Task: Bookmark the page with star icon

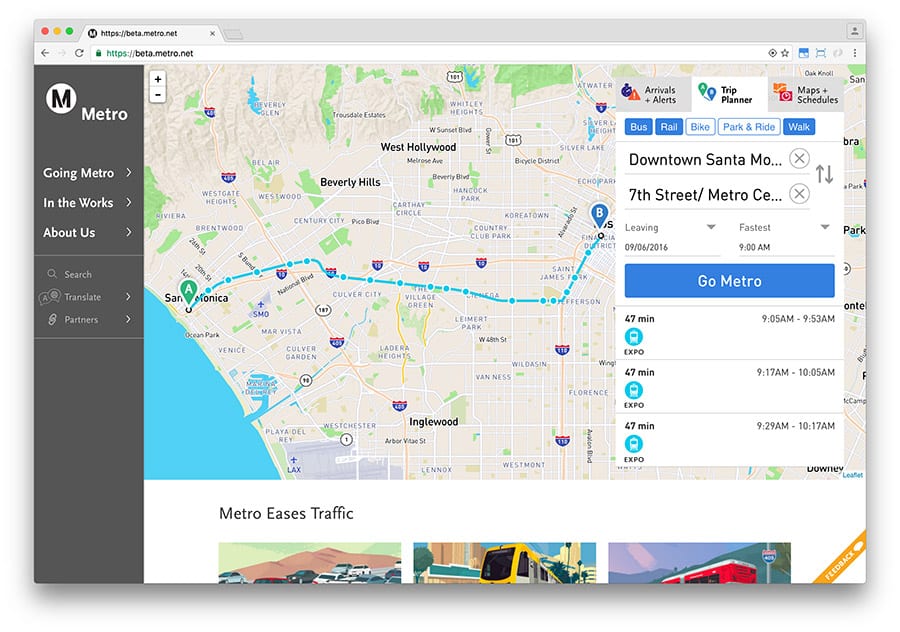Action: click(785, 53)
